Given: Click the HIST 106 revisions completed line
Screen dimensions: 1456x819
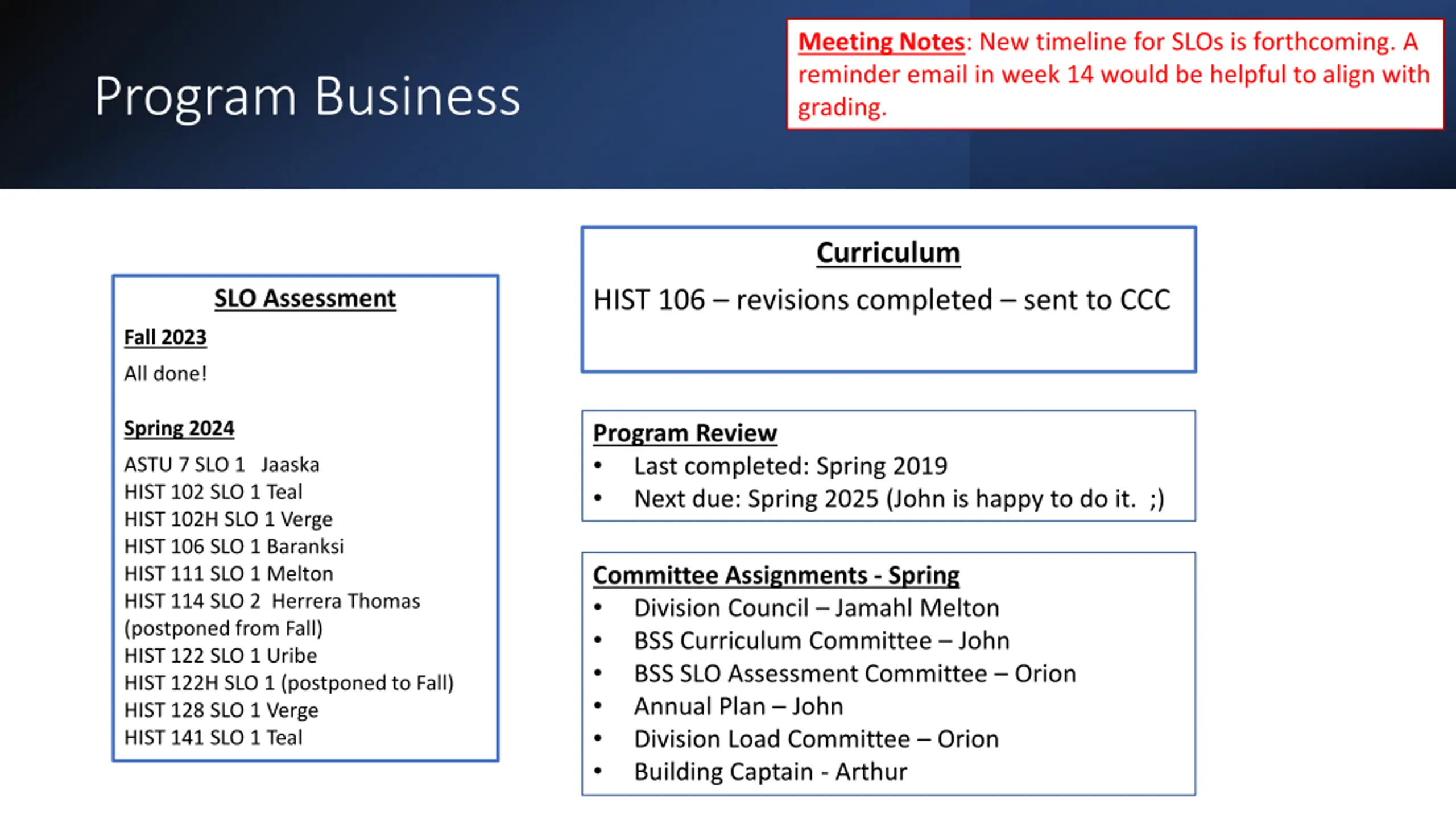Looking at the screenshot, I should [882, 300].
